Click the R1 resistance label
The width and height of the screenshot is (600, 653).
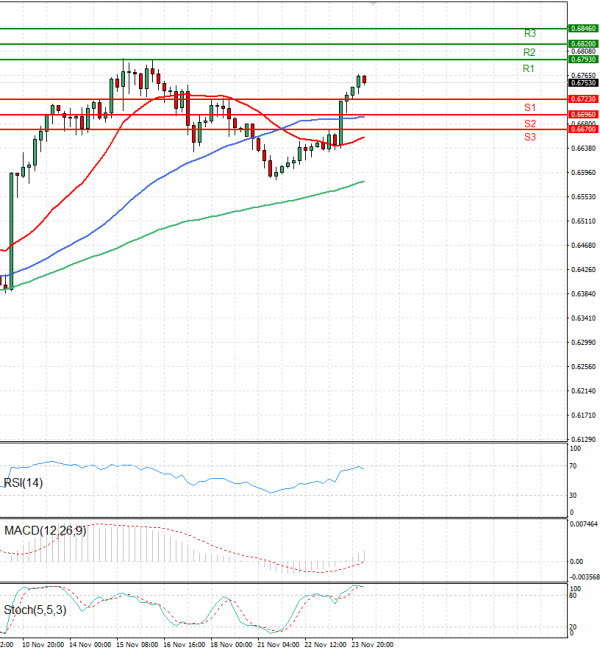click(528, 69)
